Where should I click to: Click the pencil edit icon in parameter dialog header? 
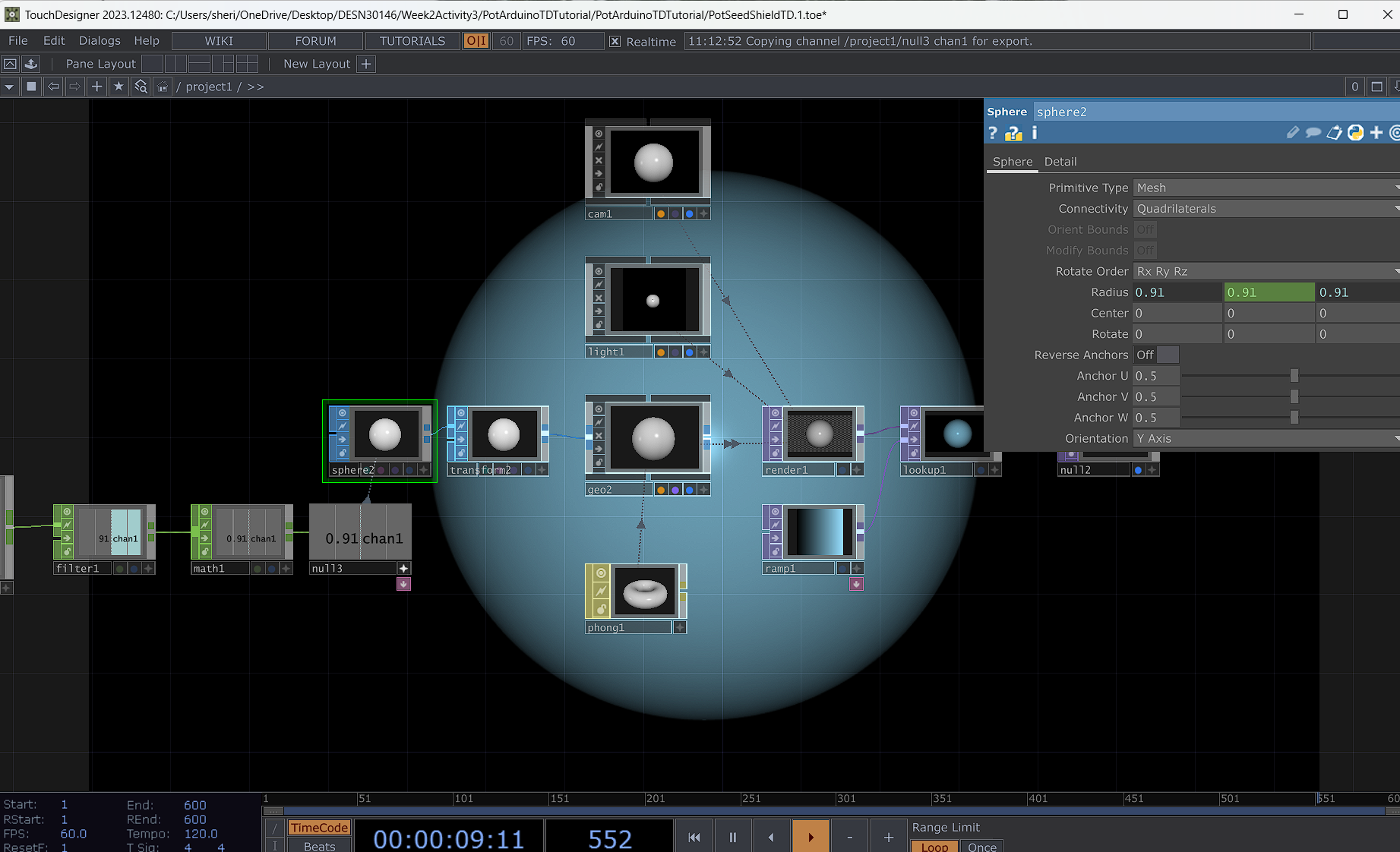(x=1292, y=132)
